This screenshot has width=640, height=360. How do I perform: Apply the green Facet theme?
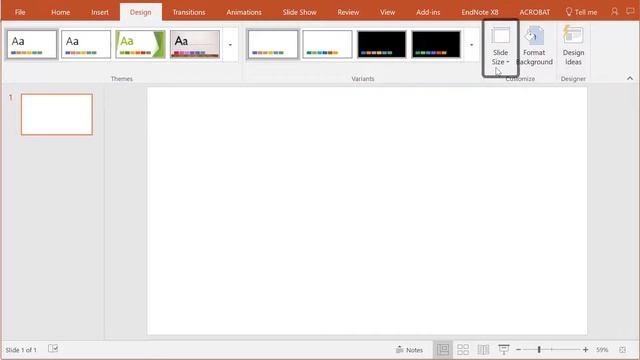pyautogui.click(x=140, y=44)
